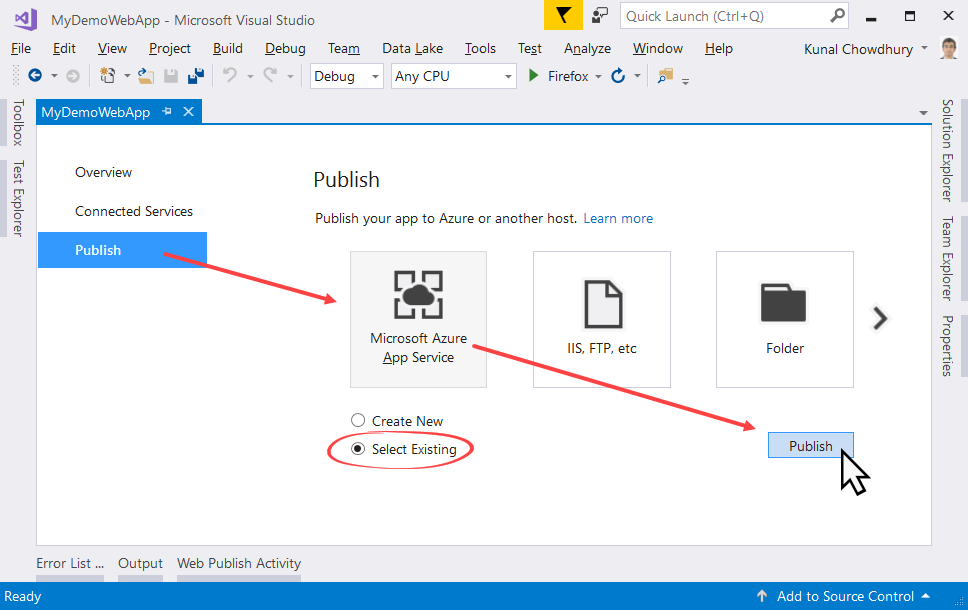This screenshot has height=610, width=968.
Task: Open the Edit menu
Action: 64,48
